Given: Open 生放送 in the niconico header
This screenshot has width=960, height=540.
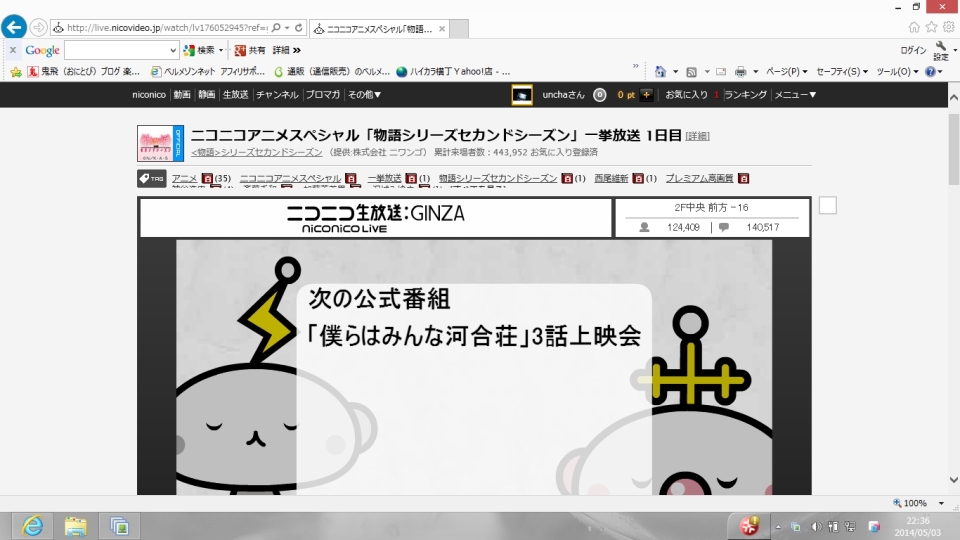Looking at the screenshot, I should [235, 95].
